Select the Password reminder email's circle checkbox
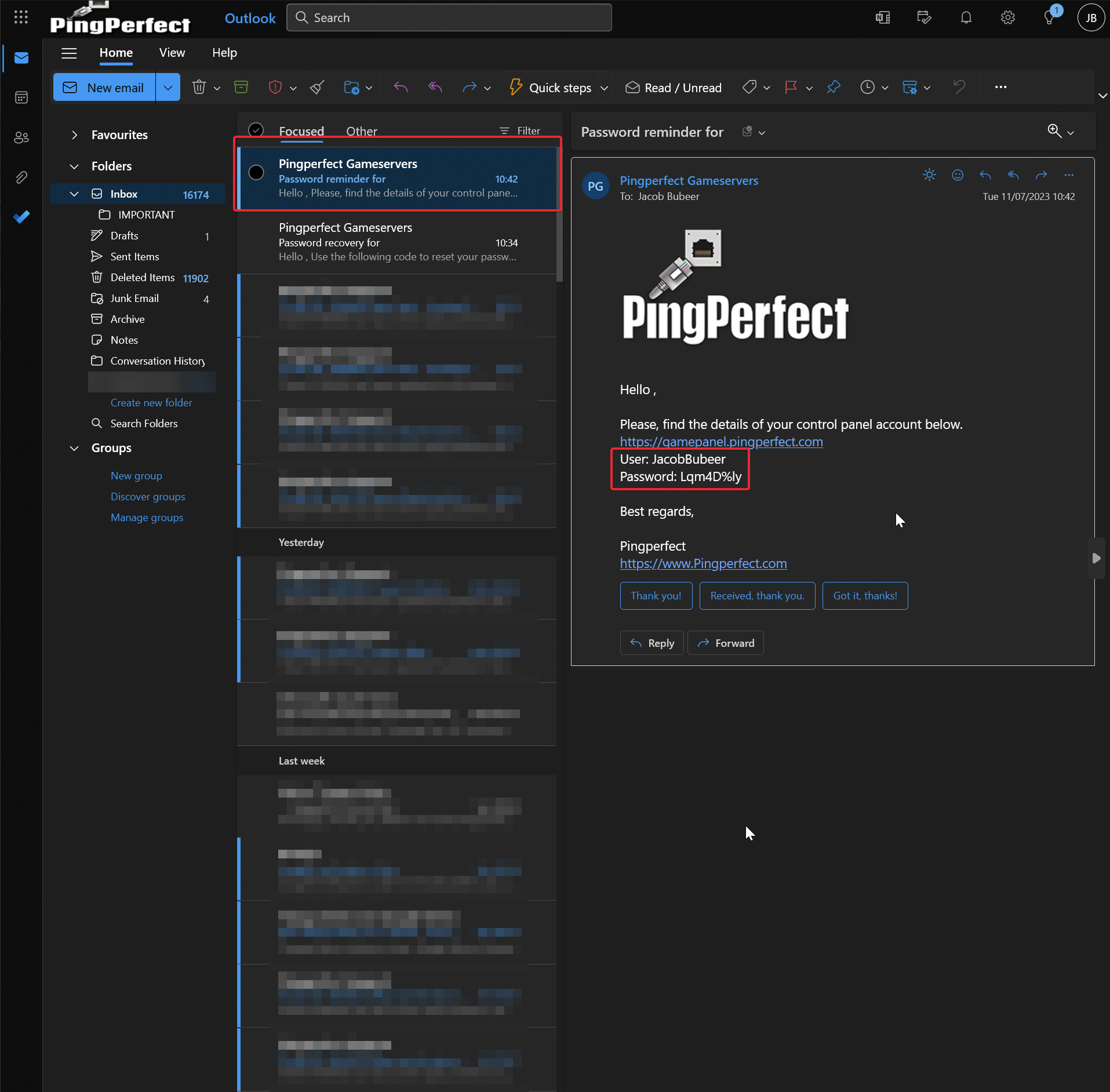Screen dimensions: 1110x1092 point(256,173)
